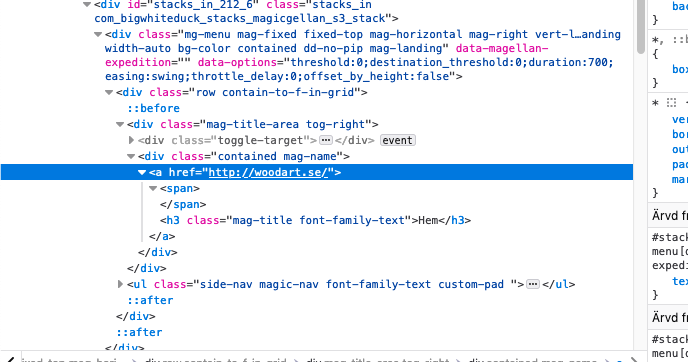
Task: Click div.row.contain-to-f-in-grid breadcrumb
Action: [215, 360]
